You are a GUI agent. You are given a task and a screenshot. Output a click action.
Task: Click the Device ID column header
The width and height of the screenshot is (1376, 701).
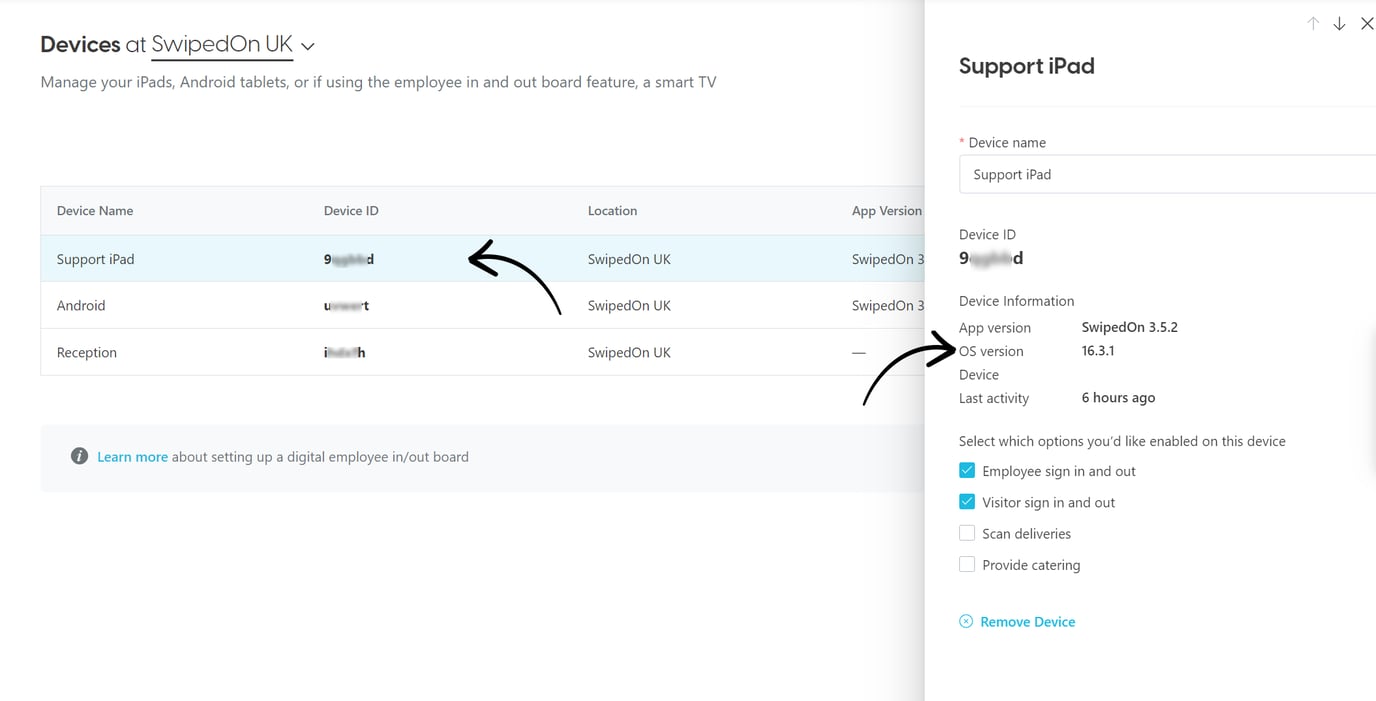click(351, 211)
